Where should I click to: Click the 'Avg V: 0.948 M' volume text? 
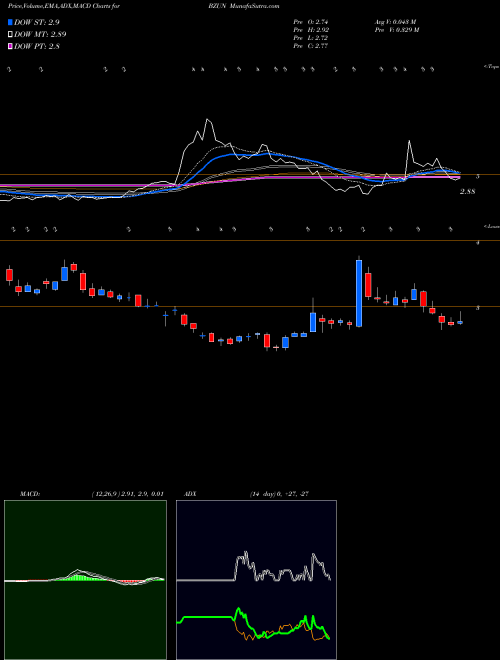click(x=394, y=22)
